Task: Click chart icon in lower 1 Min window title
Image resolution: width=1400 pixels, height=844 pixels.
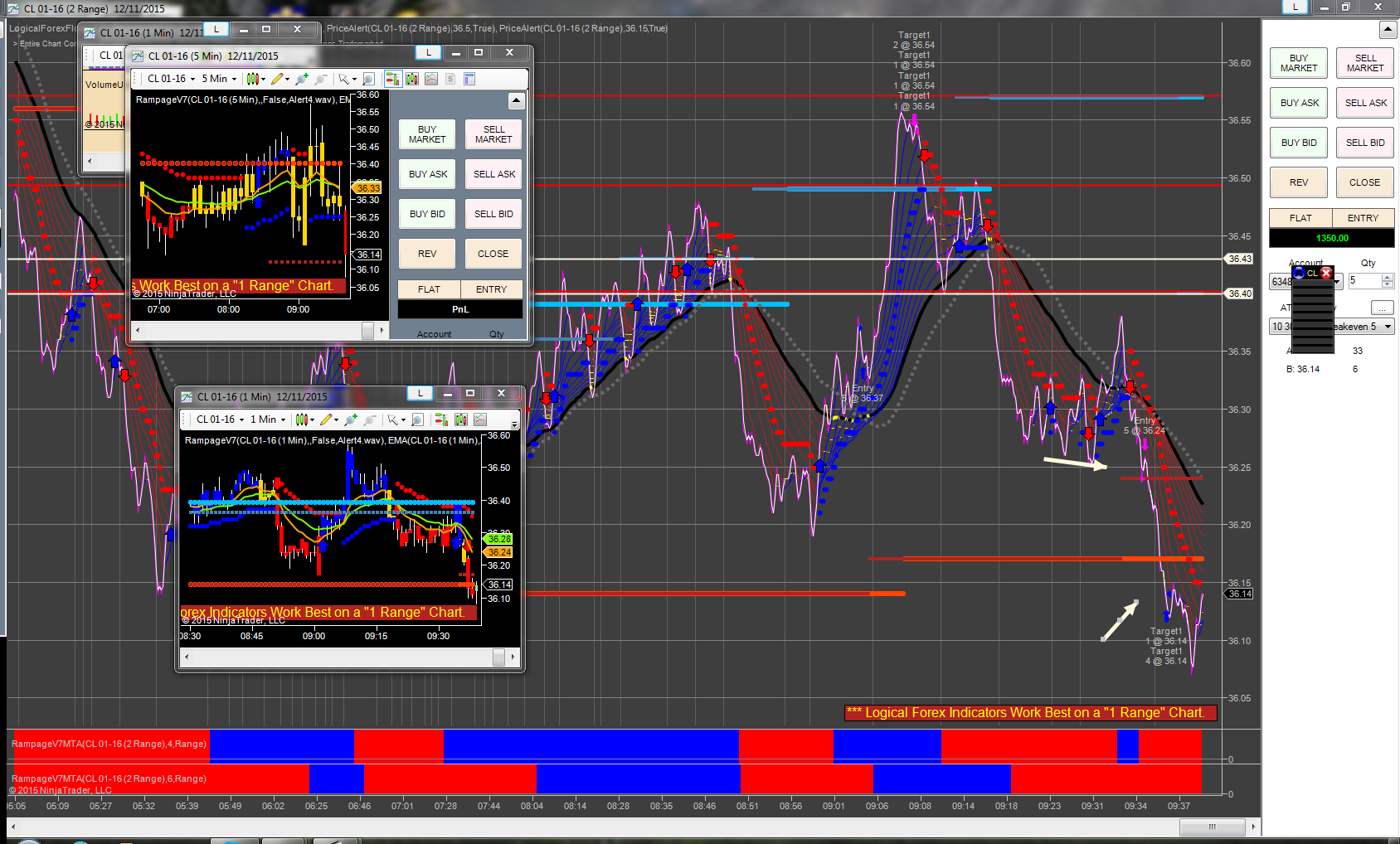Action: (x=187, y=397)
